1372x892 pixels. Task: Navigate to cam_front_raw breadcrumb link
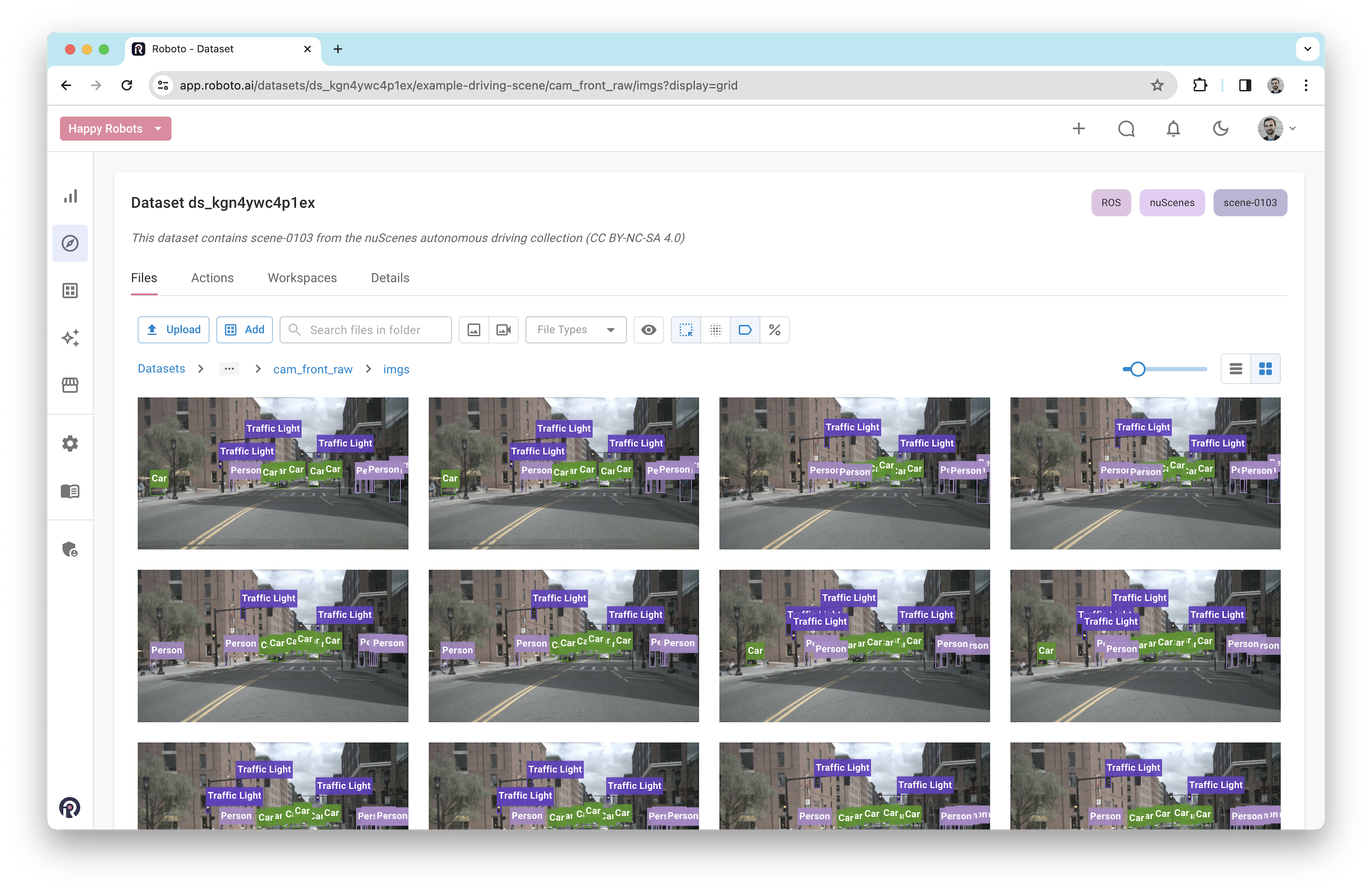tap(313, 369)
